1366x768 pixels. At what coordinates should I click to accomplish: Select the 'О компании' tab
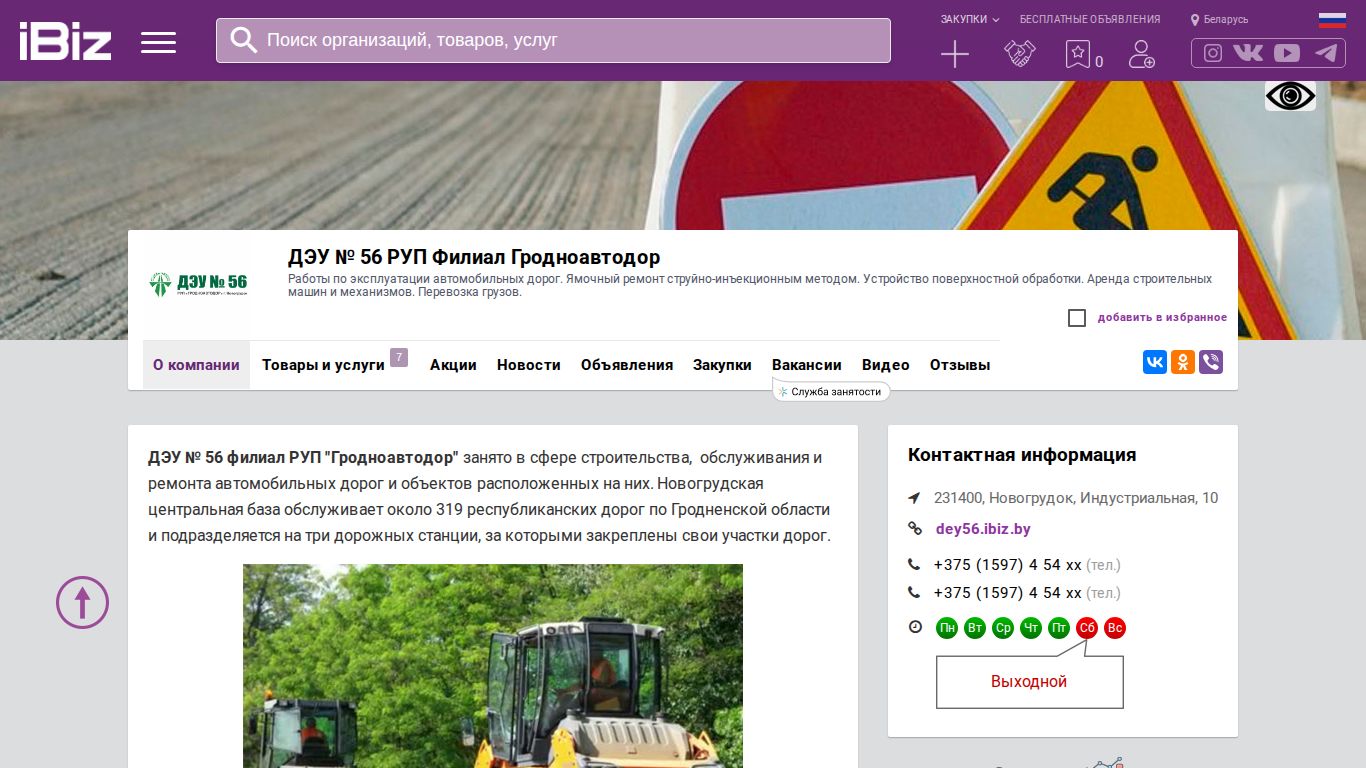click(x=196, y=365)
